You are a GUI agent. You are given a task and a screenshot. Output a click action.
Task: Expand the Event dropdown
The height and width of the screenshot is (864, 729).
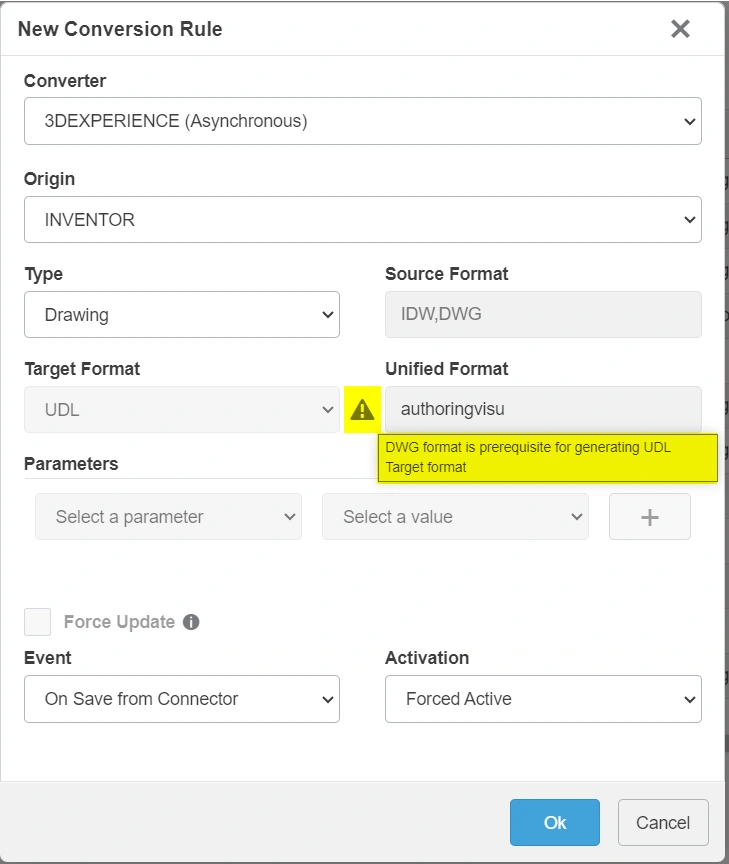(x=182, y=699)
